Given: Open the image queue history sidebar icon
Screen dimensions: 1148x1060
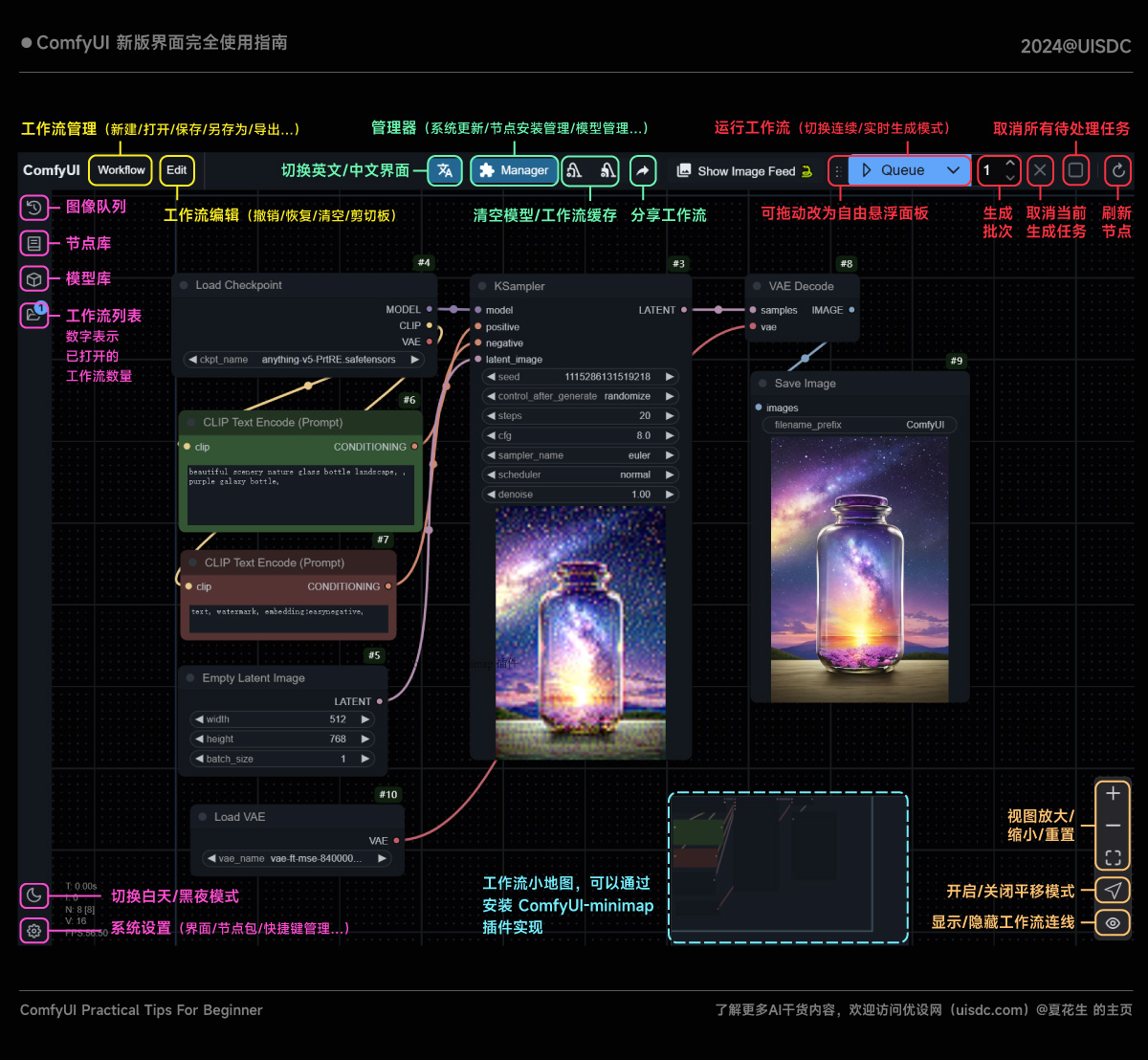Looking at the screenshot, I should tap(34, 207).
